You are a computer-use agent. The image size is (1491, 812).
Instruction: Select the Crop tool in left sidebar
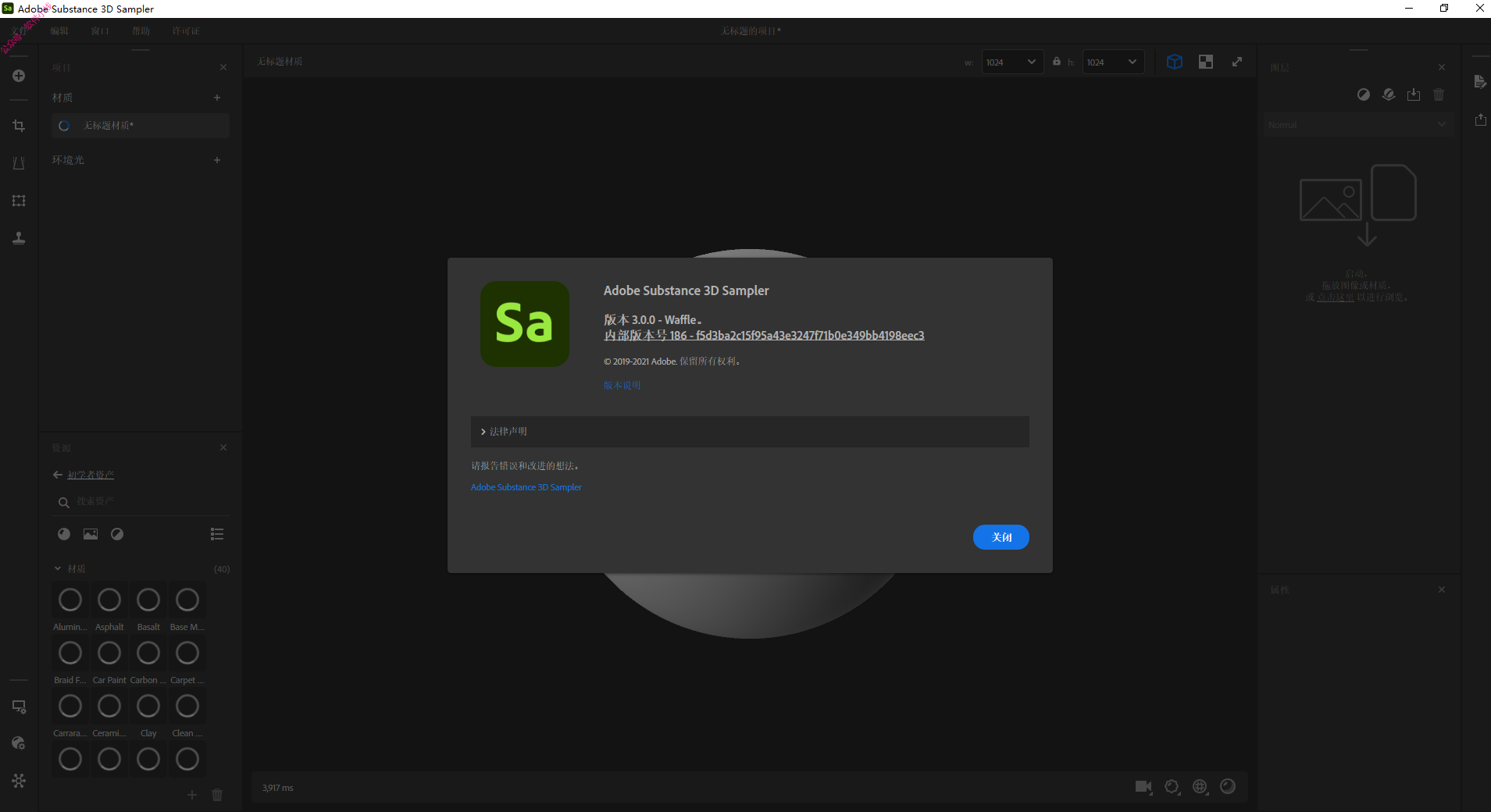tap(19, 126)
